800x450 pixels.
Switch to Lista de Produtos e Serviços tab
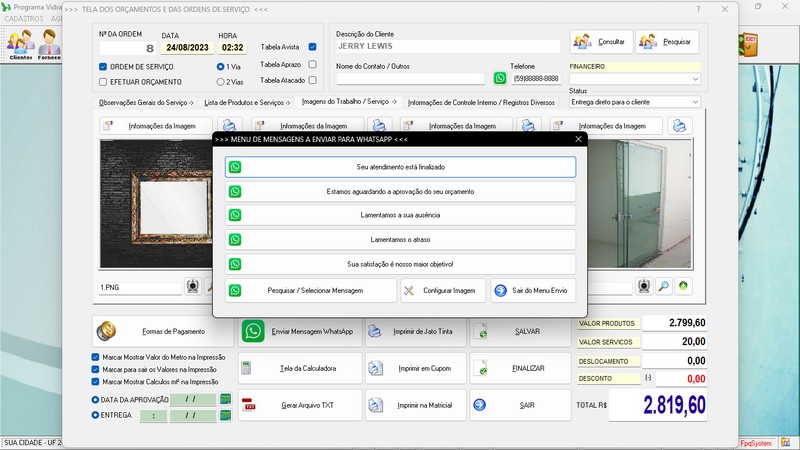click(247, 103)
